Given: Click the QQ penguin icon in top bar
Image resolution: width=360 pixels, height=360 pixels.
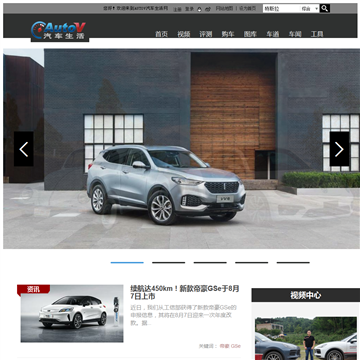Looking at the screenshot, I should (x=199, y=9).
